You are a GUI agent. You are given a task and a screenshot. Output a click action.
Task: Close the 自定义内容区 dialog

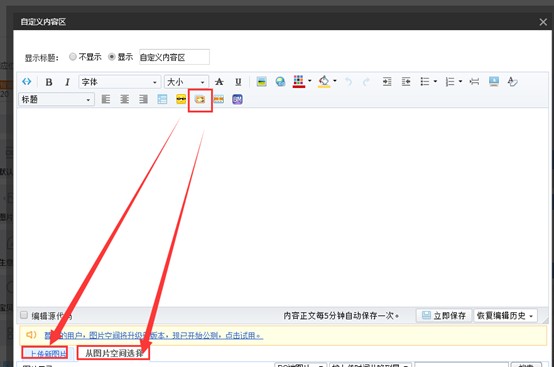(x=543, y=22)
